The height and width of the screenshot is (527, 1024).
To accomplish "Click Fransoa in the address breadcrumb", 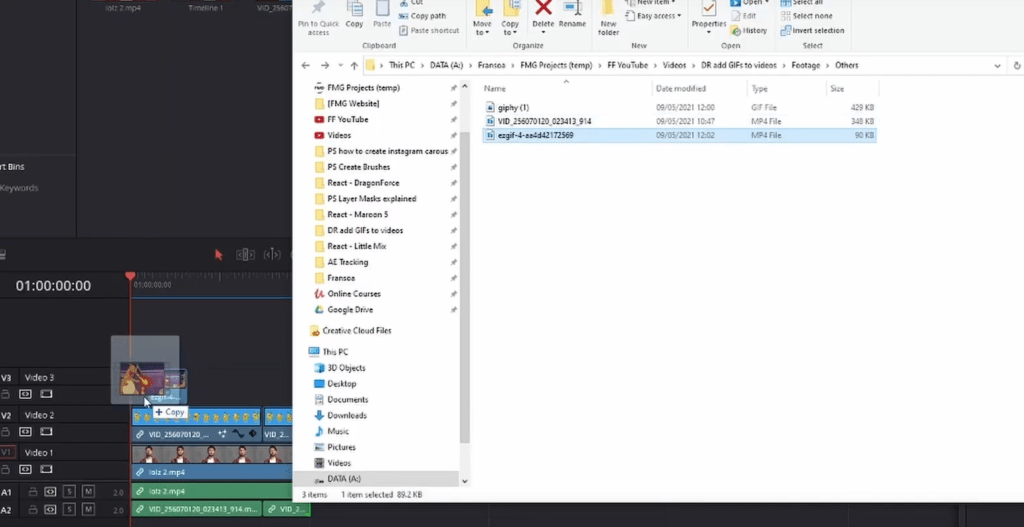I will pyautogui.click(x=492, y=65).
